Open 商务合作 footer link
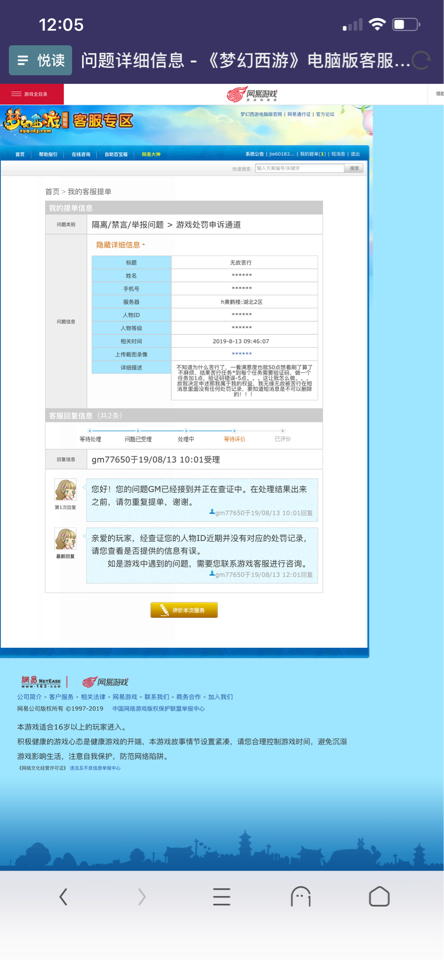The width and height of the screenshot is (444, 960). 189,697
